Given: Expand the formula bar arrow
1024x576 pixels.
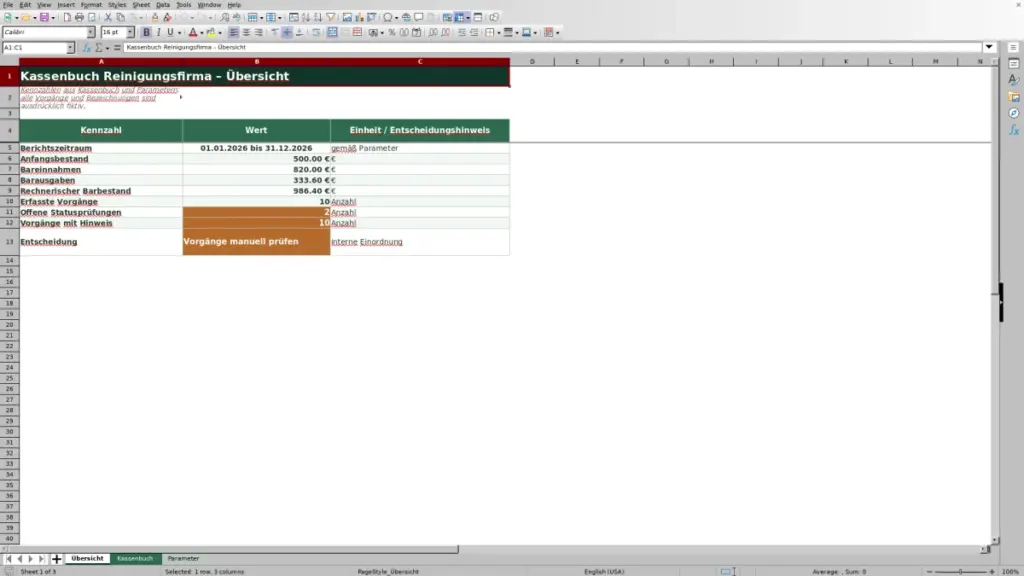Looking at the screenshot, I should click(989, 47).
